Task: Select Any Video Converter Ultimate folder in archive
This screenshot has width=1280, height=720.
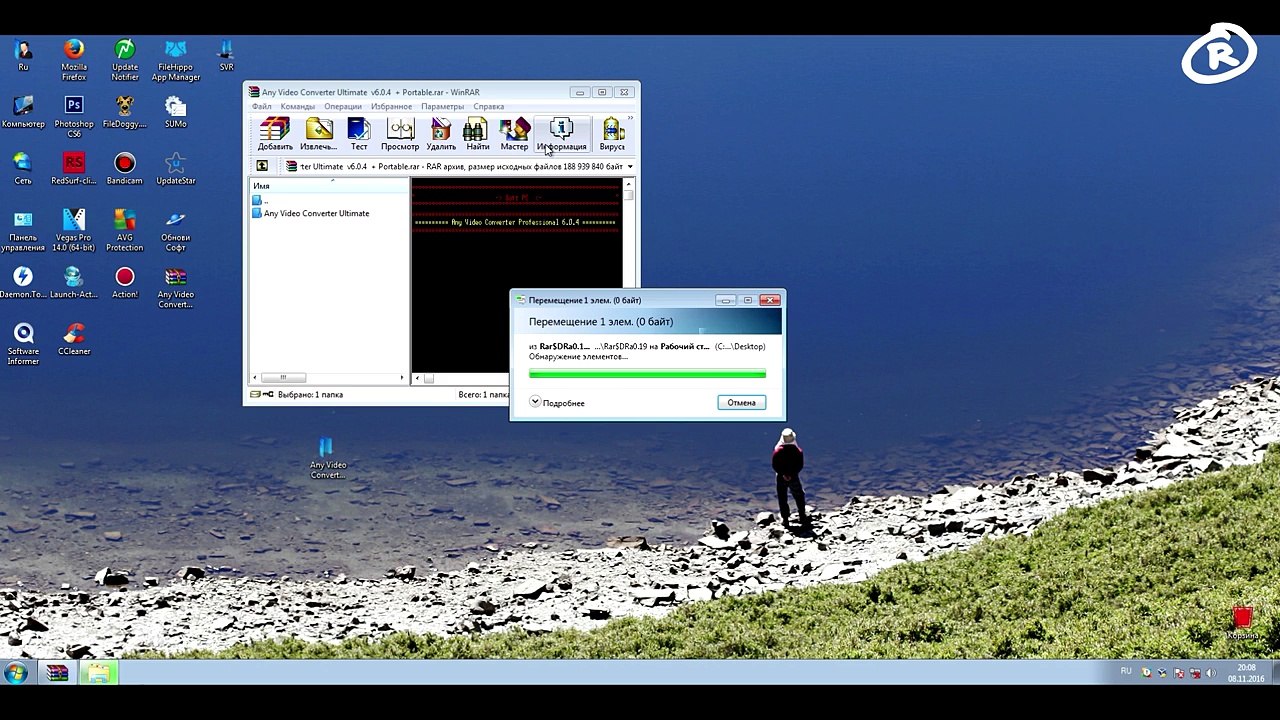Action: coord(311,213)
